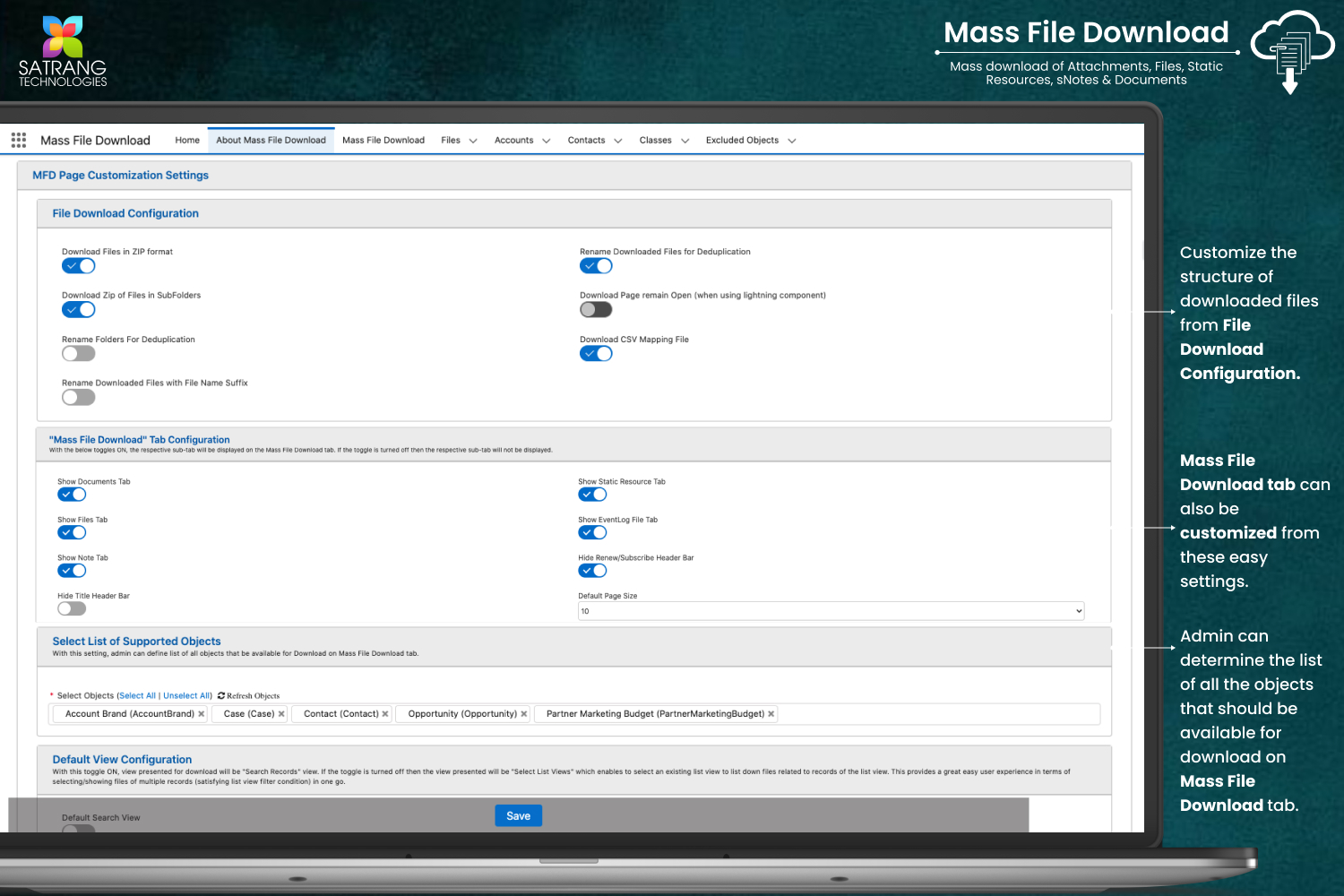Remove Case object chip
The width and height of the screenshot is (1344, 896).
pos(281,714)
